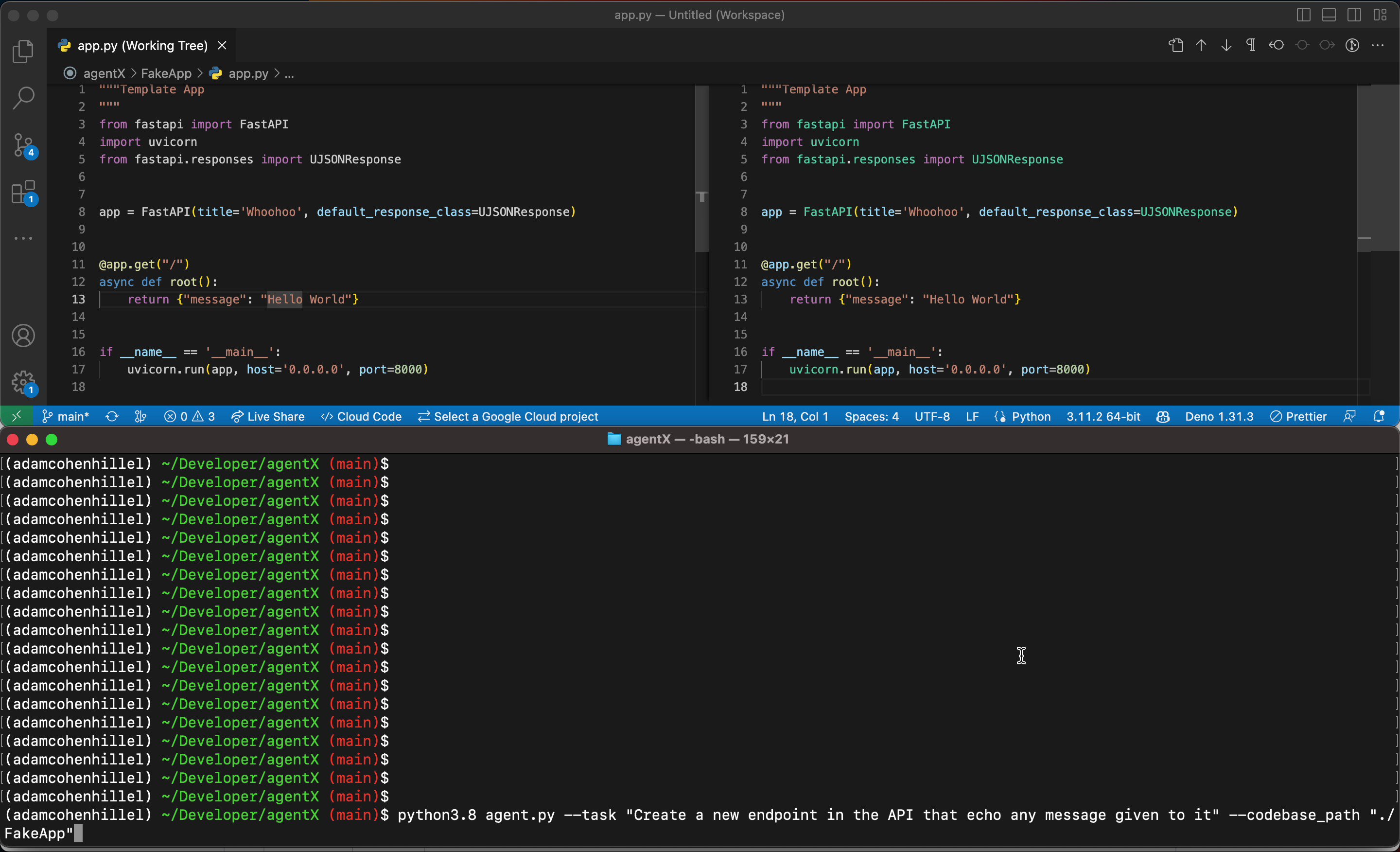Toggle the primary side bar layout icon
The width and height of the screenshot is (1400, 852).
click(x=1303, y=15)
